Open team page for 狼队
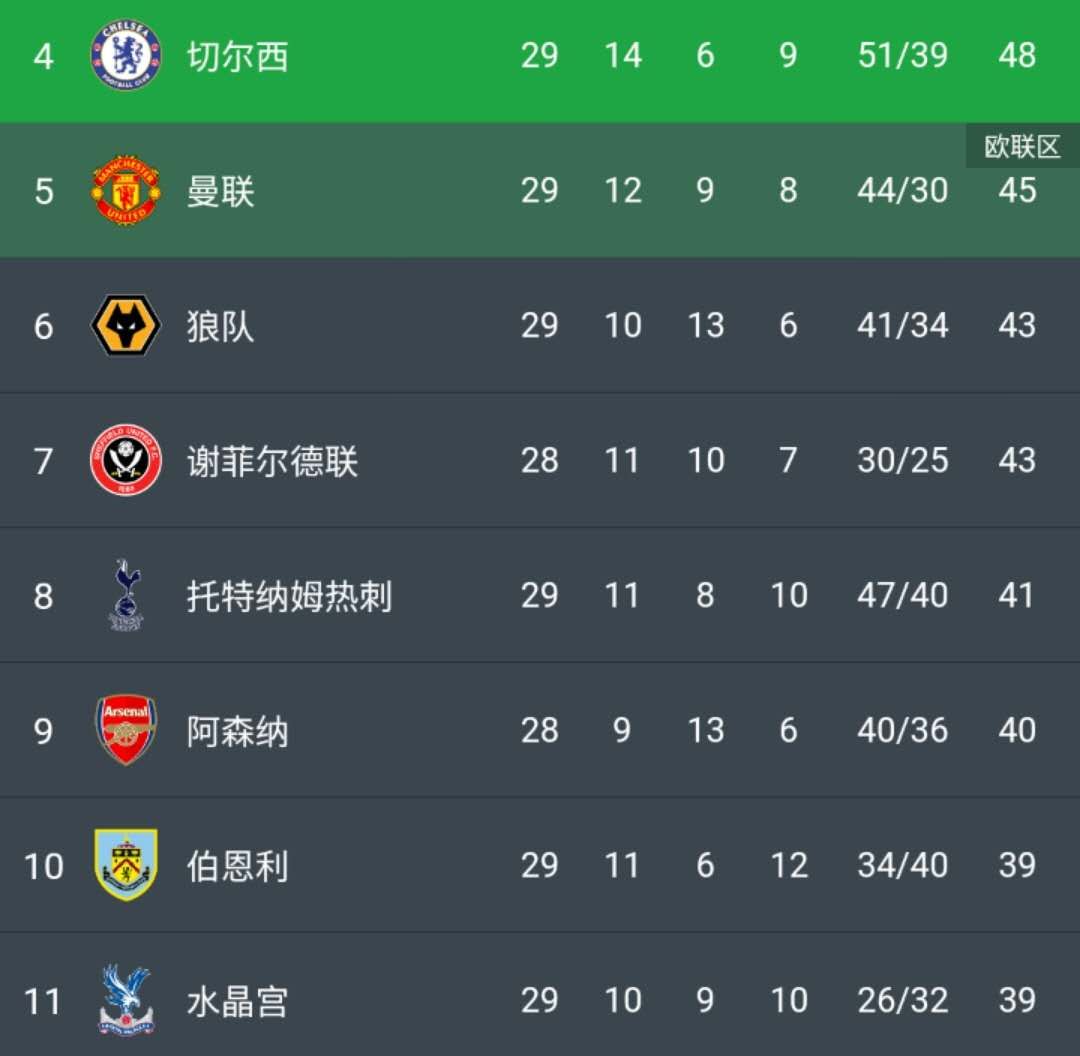This screenshot has width=1080, height=1056. tap(220, 326)
